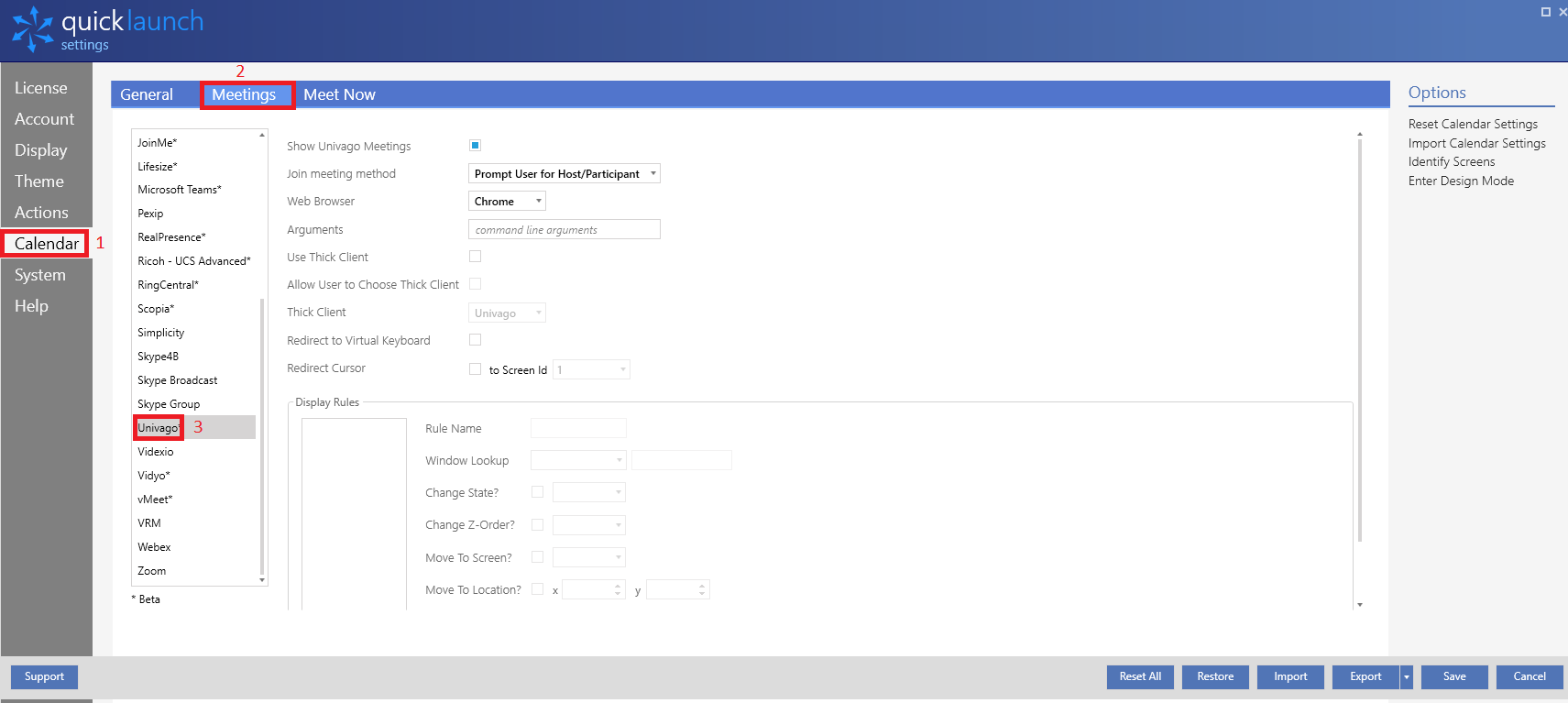This screenshot has height=703, width=1568.
Task: Select Ricoh - UCS Advanced* entry
Action: 193,261
